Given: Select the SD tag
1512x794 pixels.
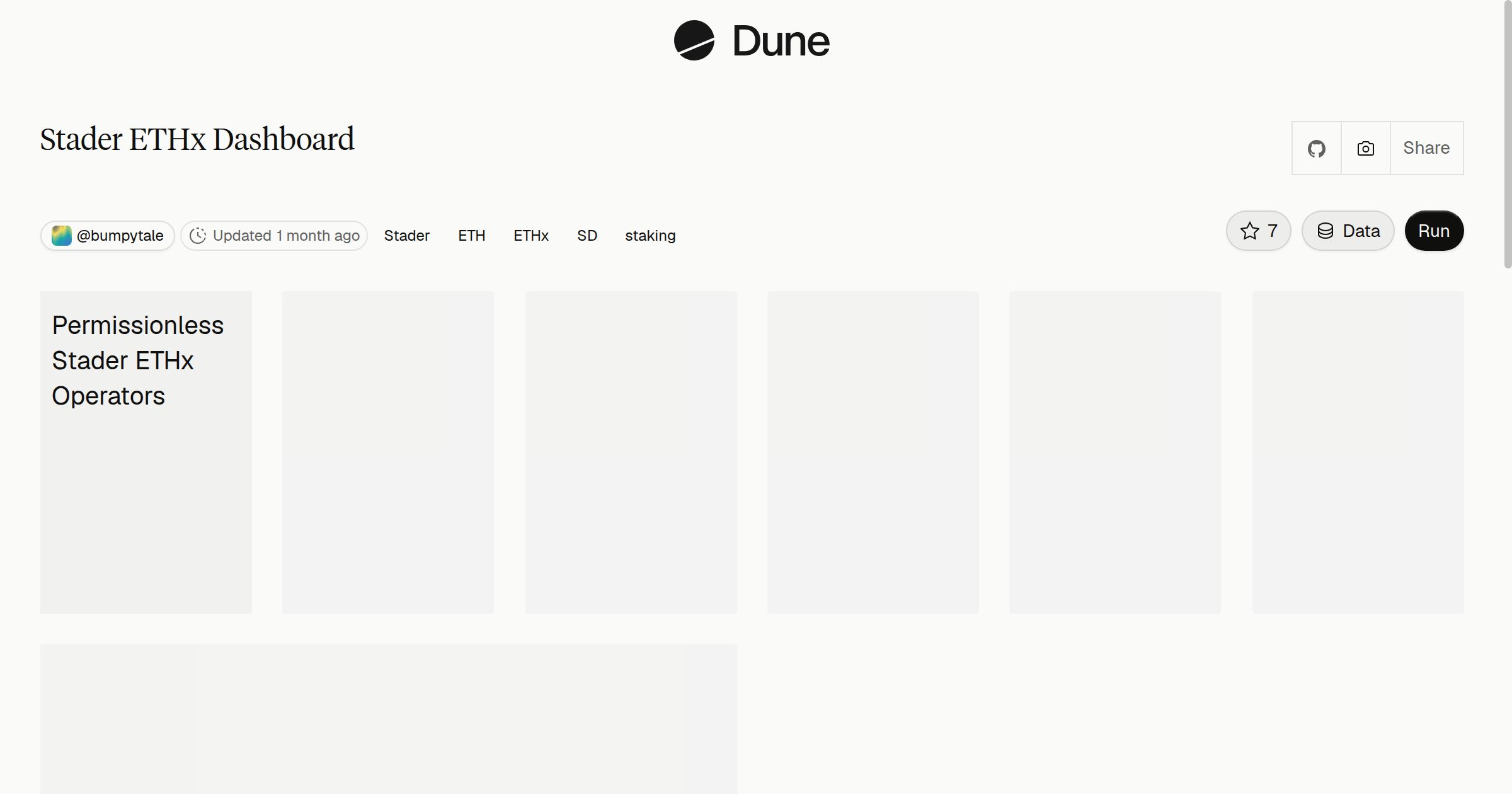Looking at the screenshot, I should tap(587, 236).
